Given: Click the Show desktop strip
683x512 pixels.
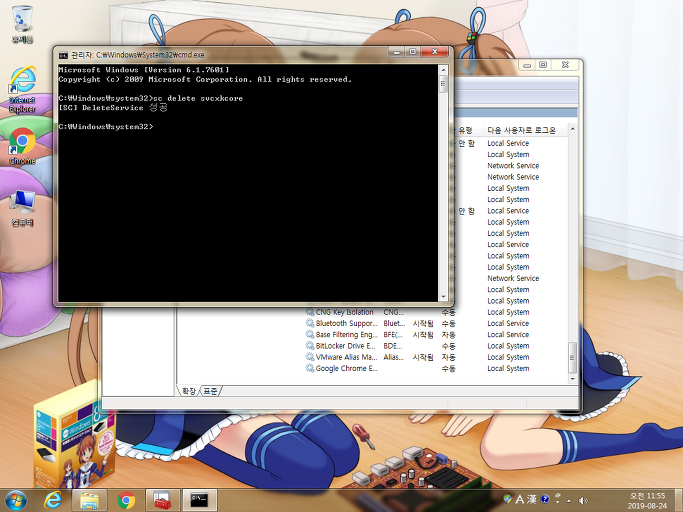Looking at the screenshot, I should (x=680, y=500).
